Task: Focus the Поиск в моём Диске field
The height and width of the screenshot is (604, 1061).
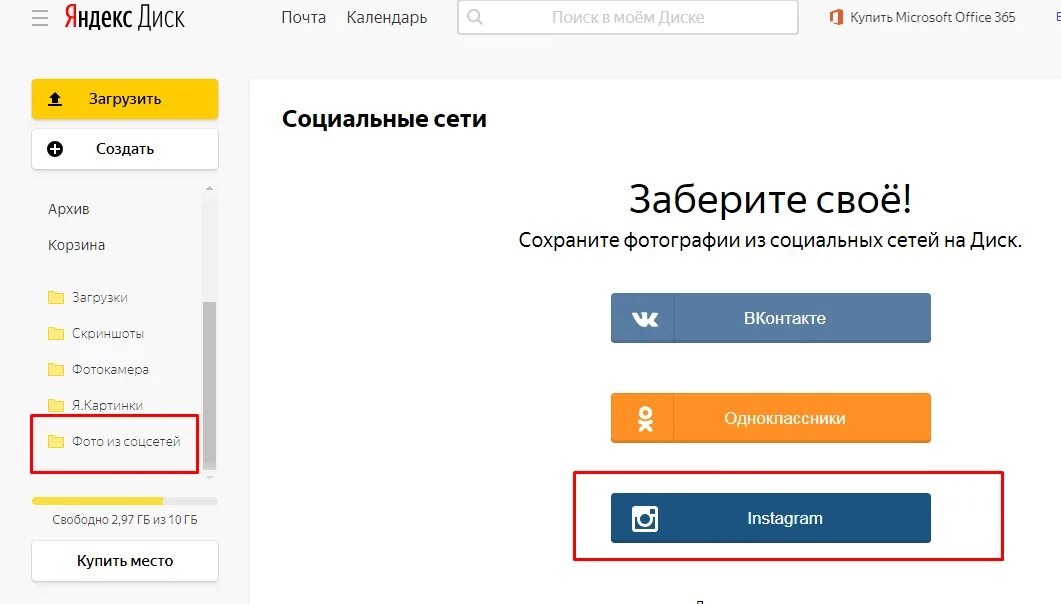Action: click(628, 17)
